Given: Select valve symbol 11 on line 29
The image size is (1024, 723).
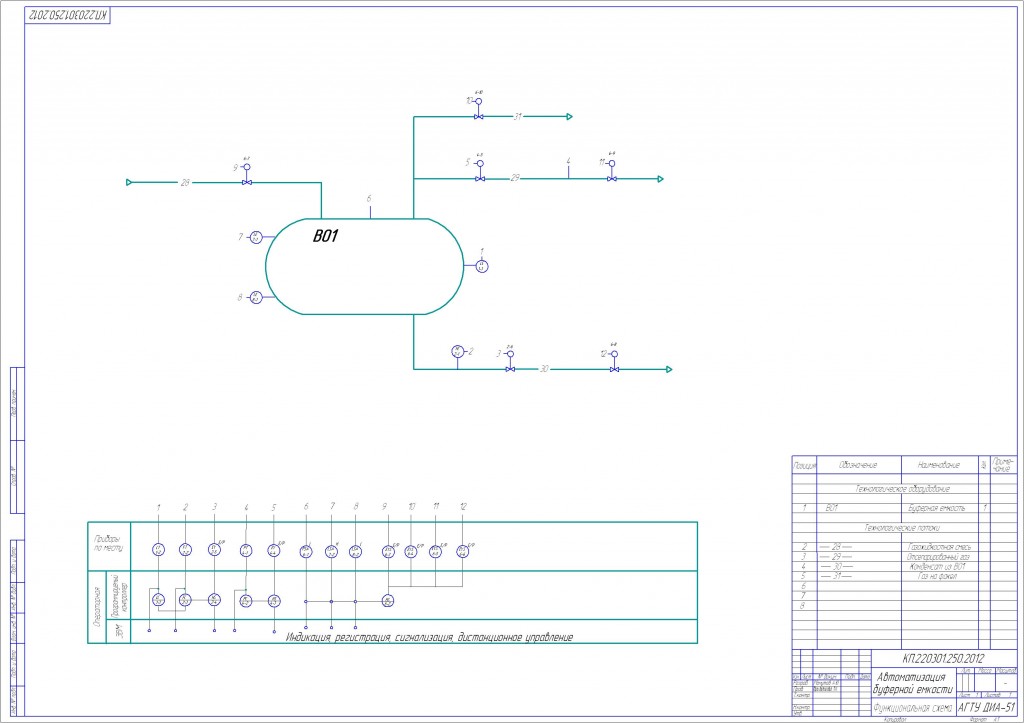Looking at the screenshot, I should click(612, 178).
